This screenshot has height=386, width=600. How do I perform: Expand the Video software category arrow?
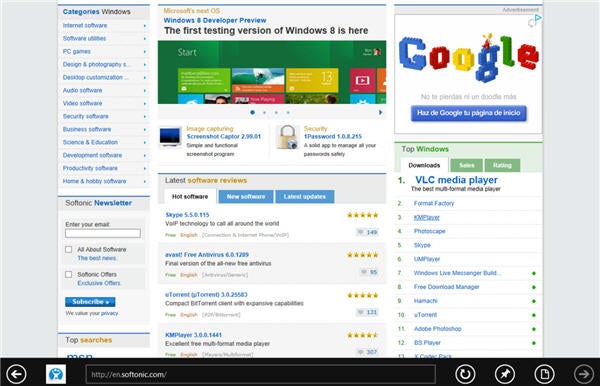point(145,104)
